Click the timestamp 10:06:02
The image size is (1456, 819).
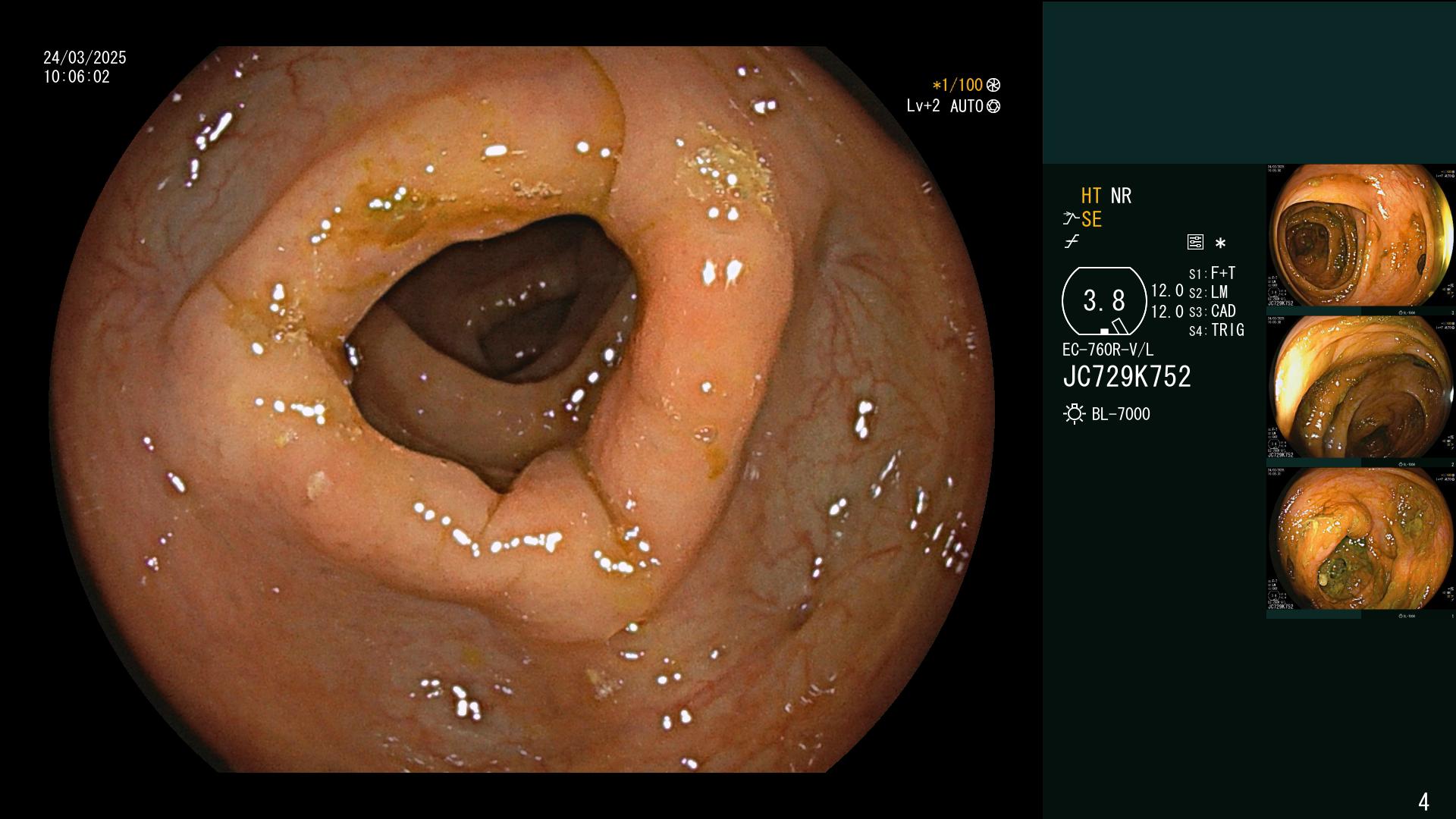pyautogui.click(x=77, y=77)
